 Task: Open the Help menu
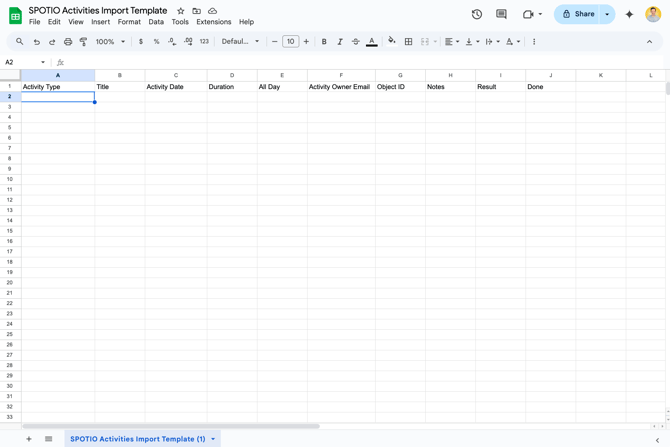246,22
